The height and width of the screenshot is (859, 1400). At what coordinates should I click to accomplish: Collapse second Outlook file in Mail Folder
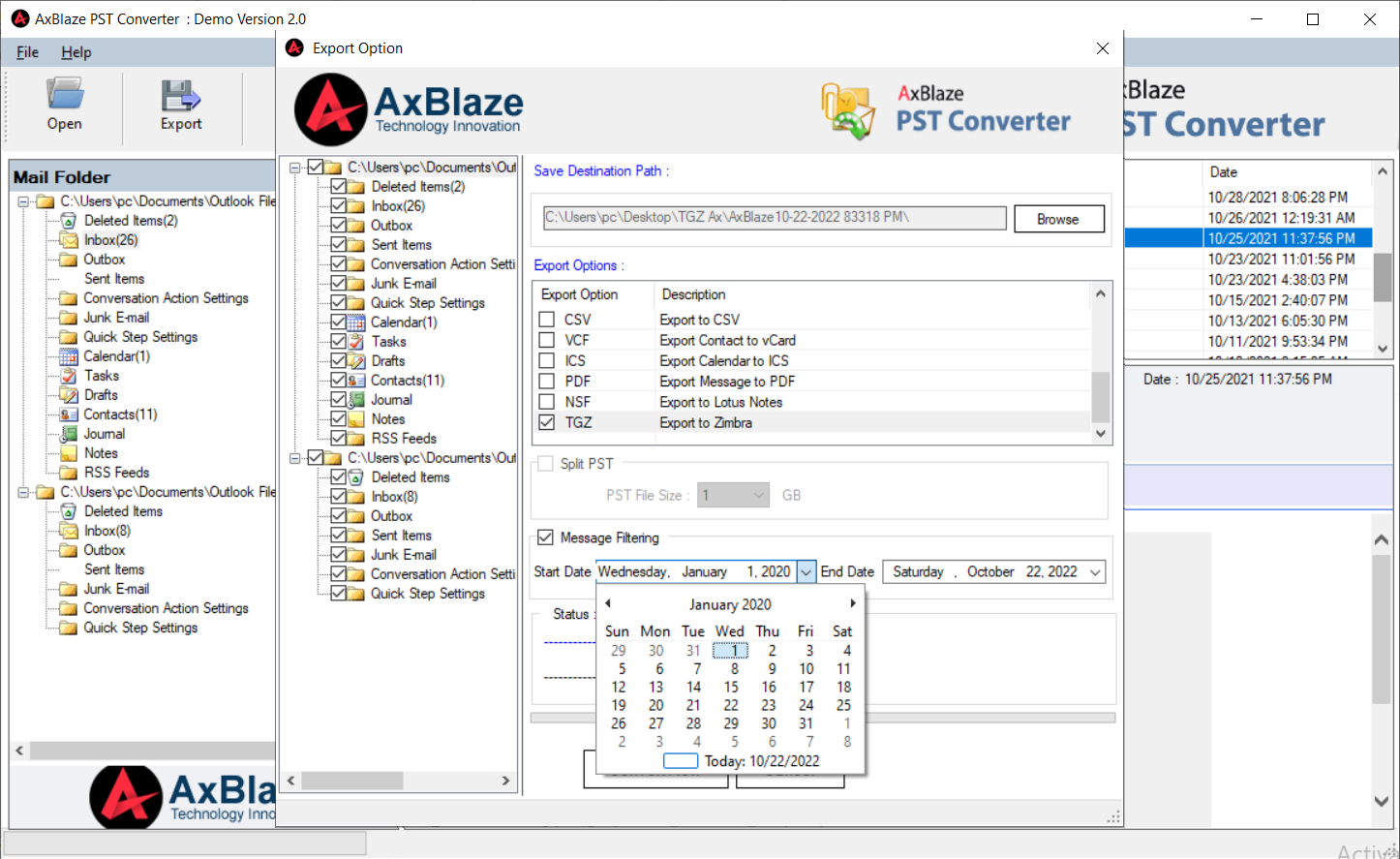[x=23, y=492]
